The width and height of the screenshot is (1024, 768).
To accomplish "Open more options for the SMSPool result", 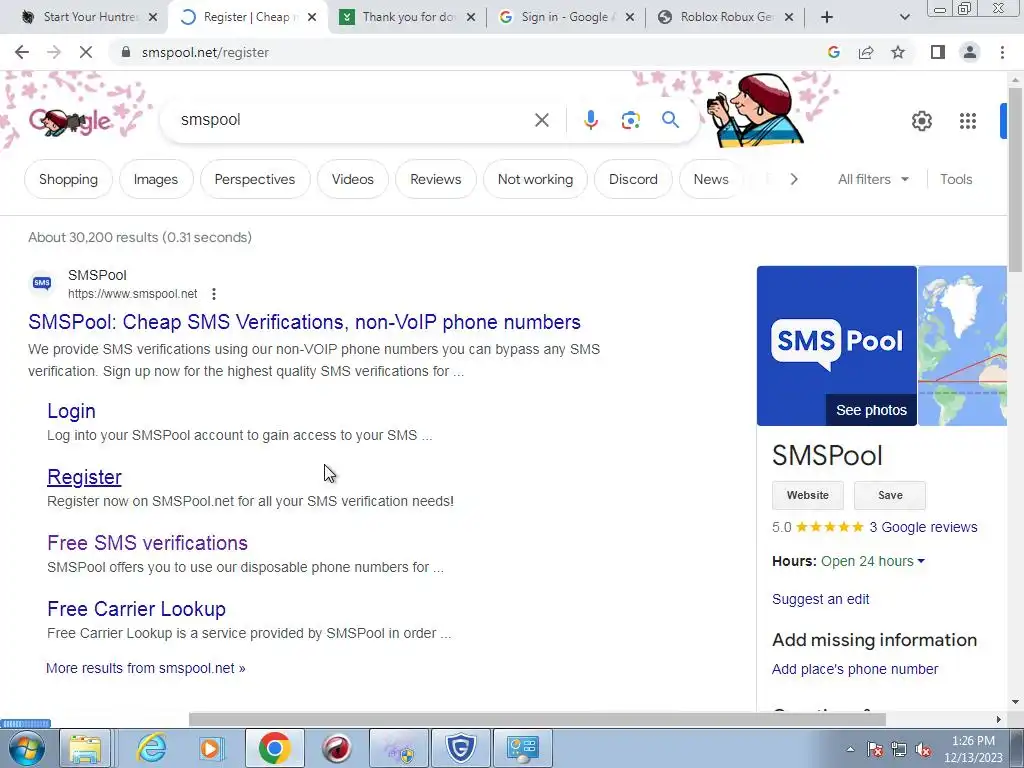I will click(x=214, y=294).
